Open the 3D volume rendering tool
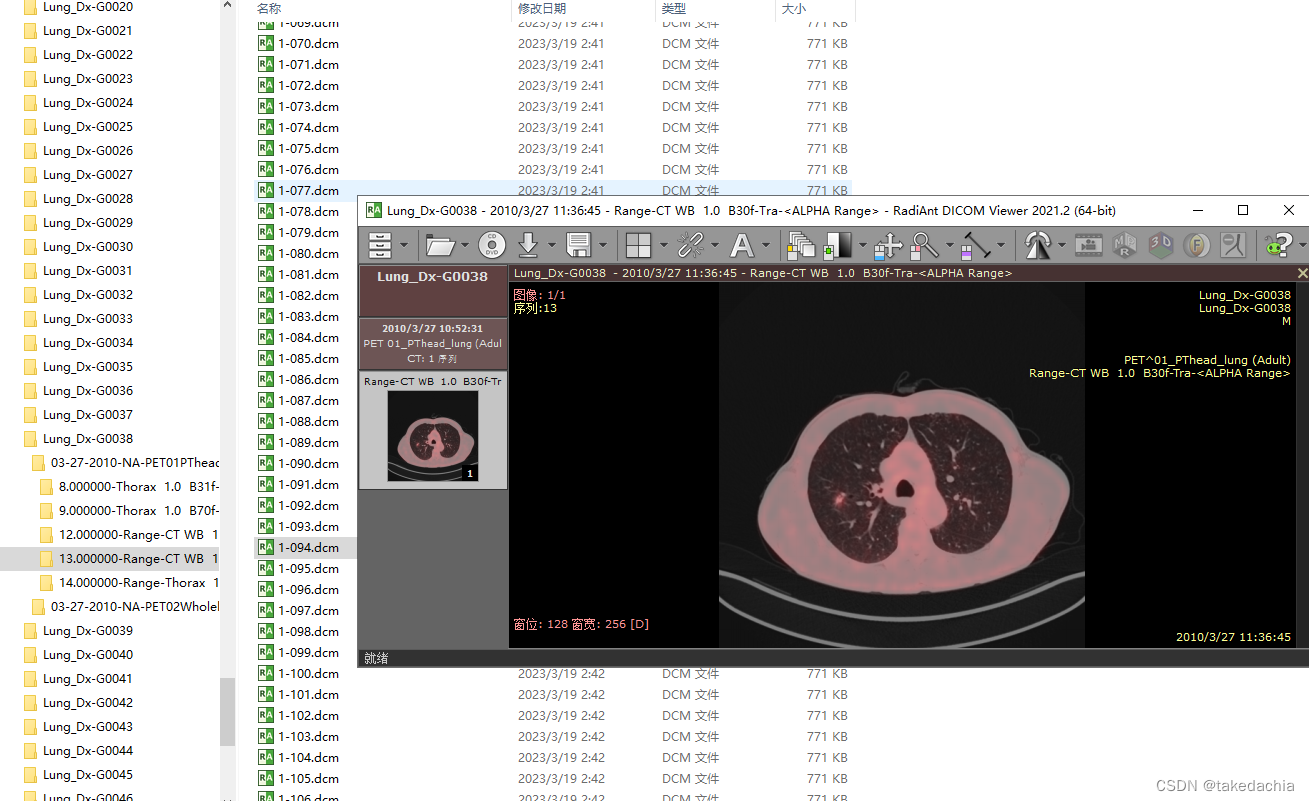1309x801 pixels. pos(1160,245)
